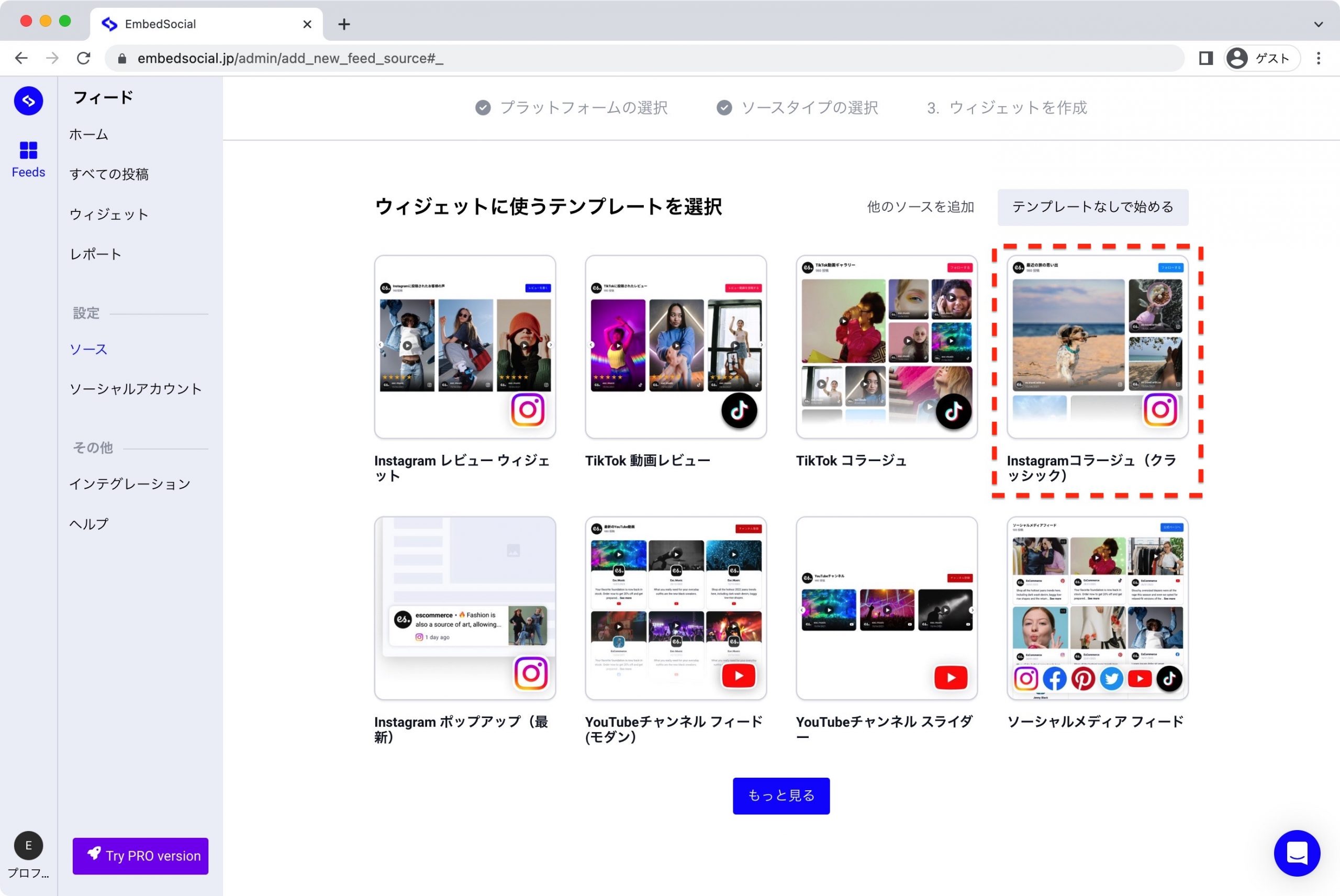The height and width of the screenshot is (896, 1340).
Task: Close the EmbedSocial tab
Action: pyautogui.click(x=307, y=24)
